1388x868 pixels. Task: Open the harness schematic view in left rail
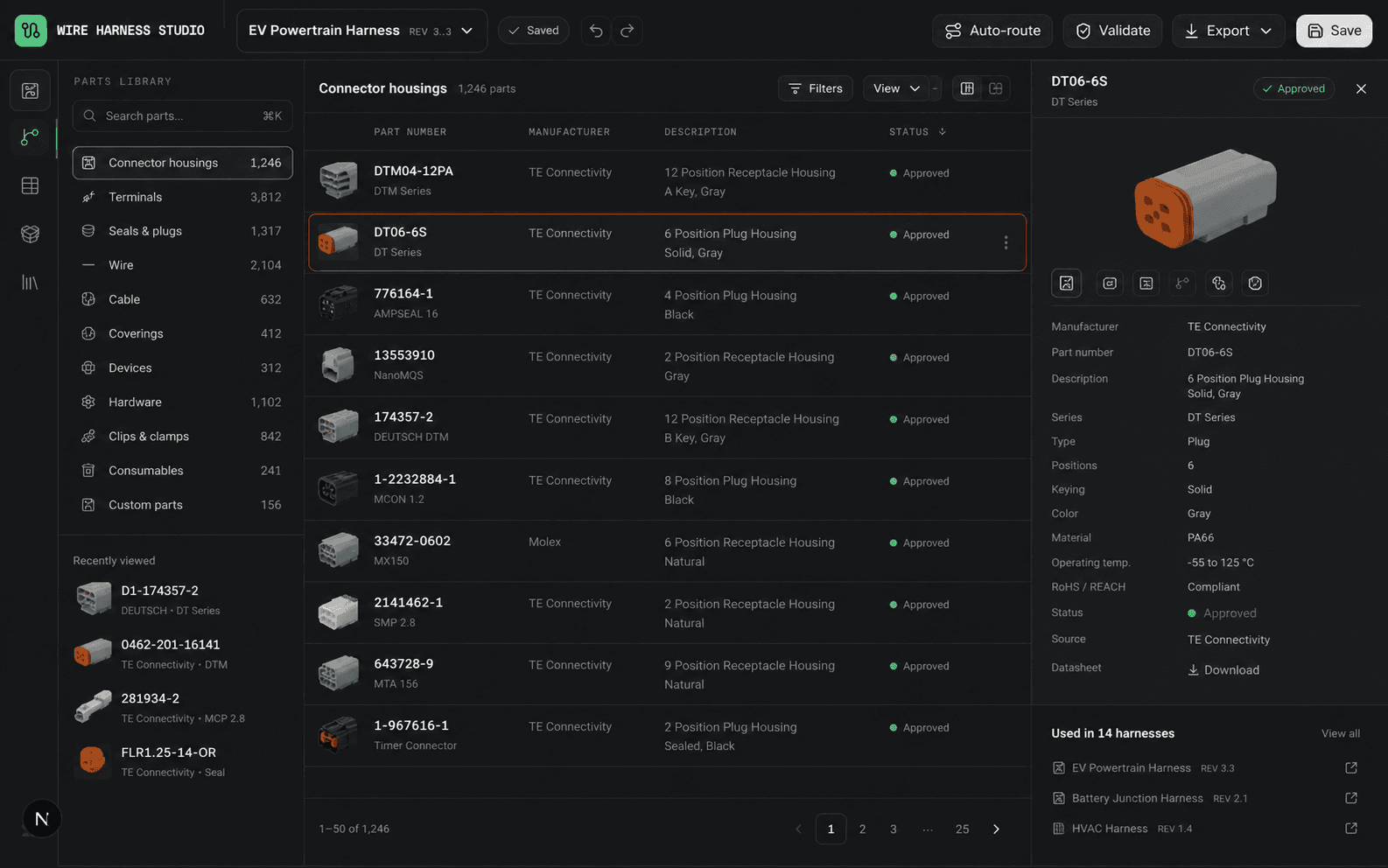(31, 91)
